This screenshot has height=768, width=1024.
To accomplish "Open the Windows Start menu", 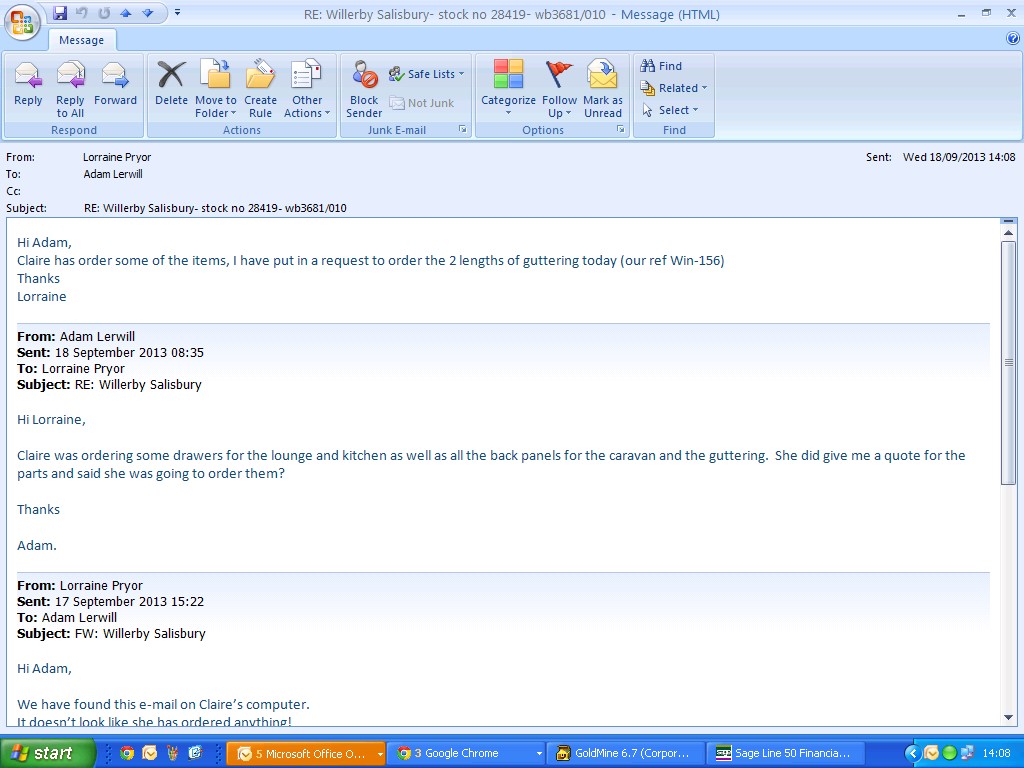I will [48, 753].
